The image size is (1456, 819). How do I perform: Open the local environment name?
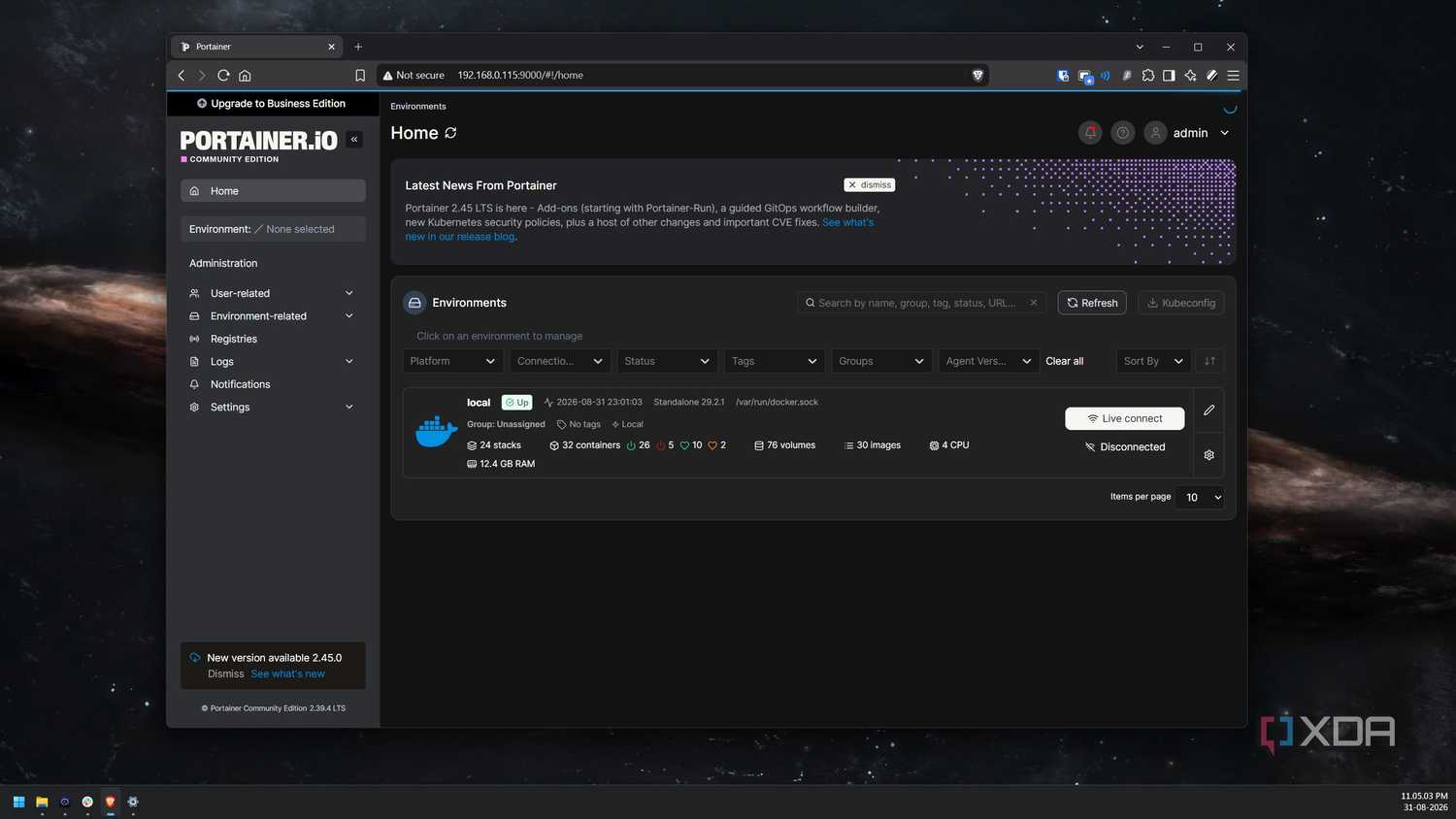(479, 403)
